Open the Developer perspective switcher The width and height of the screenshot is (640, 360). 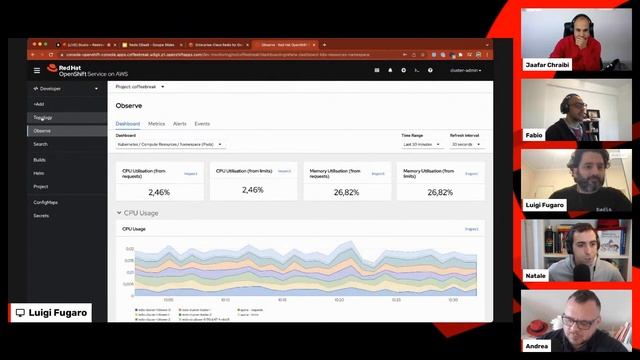pyautogui.click(x=66, y=89)
